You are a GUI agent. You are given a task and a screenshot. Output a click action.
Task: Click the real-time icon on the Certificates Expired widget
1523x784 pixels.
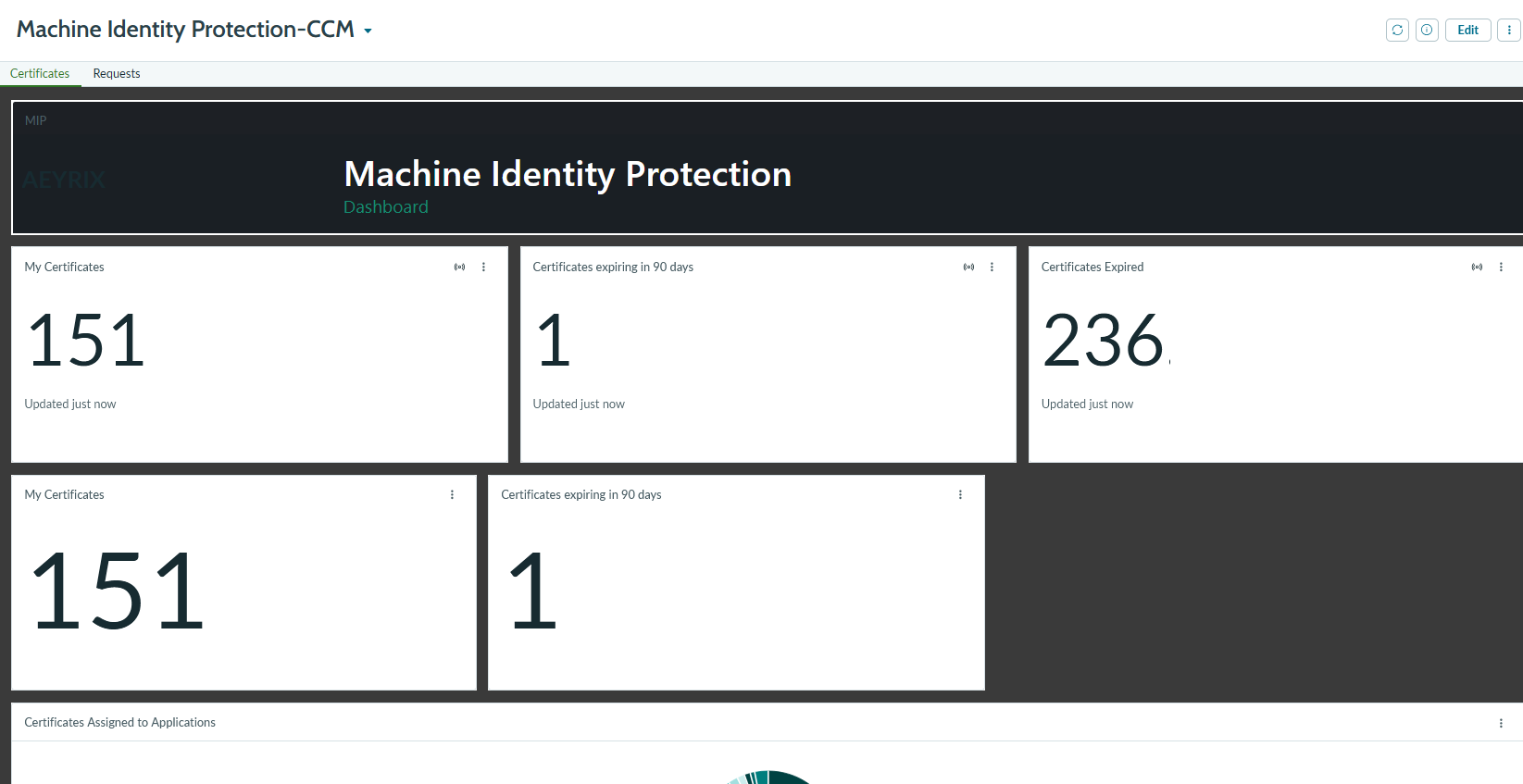tap(1477, 267)
